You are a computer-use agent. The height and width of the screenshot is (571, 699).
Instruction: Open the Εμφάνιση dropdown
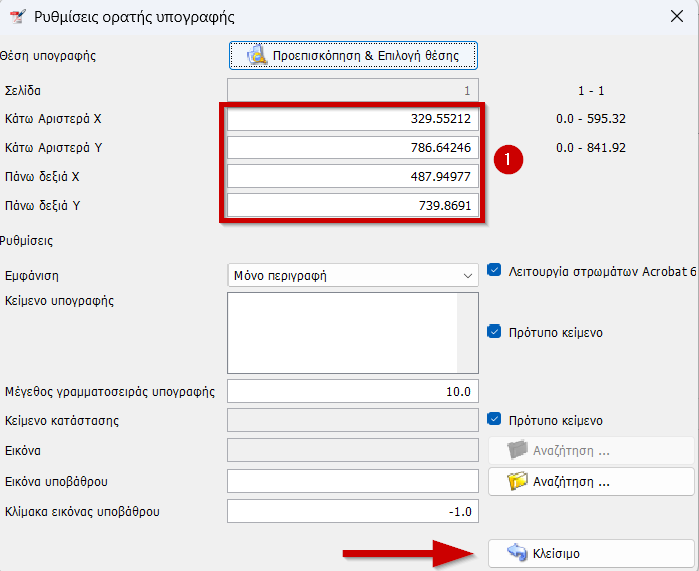tap(353, 275)
